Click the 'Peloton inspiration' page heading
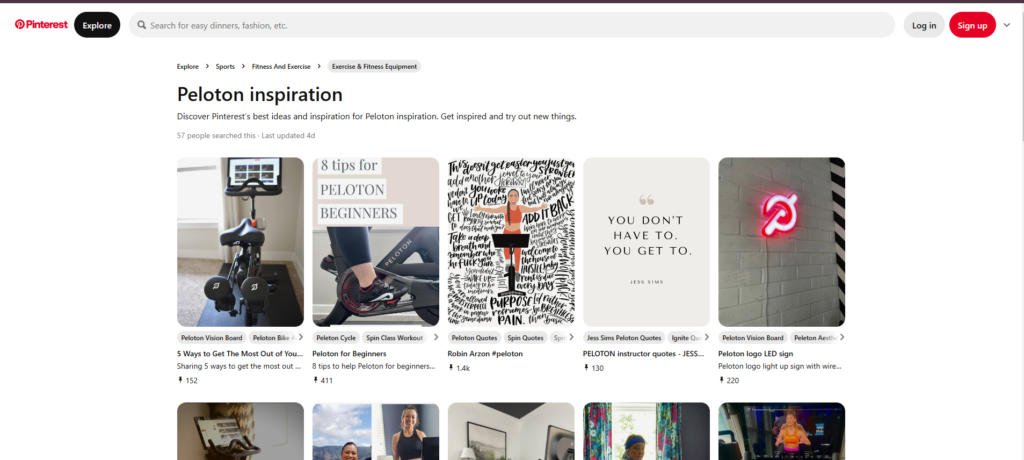Image resolution: width=1024 pixels, height=460 pixels. (260, 95)
